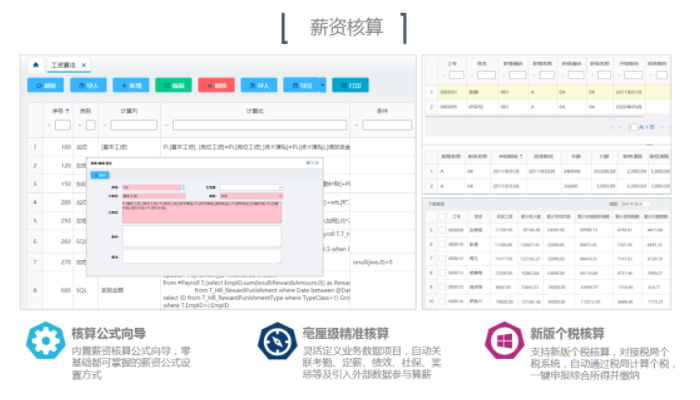The width and height of the screenshot is (700, 400).
Task: Tick the checkbox for employee 000016
Action: point(442,300)
